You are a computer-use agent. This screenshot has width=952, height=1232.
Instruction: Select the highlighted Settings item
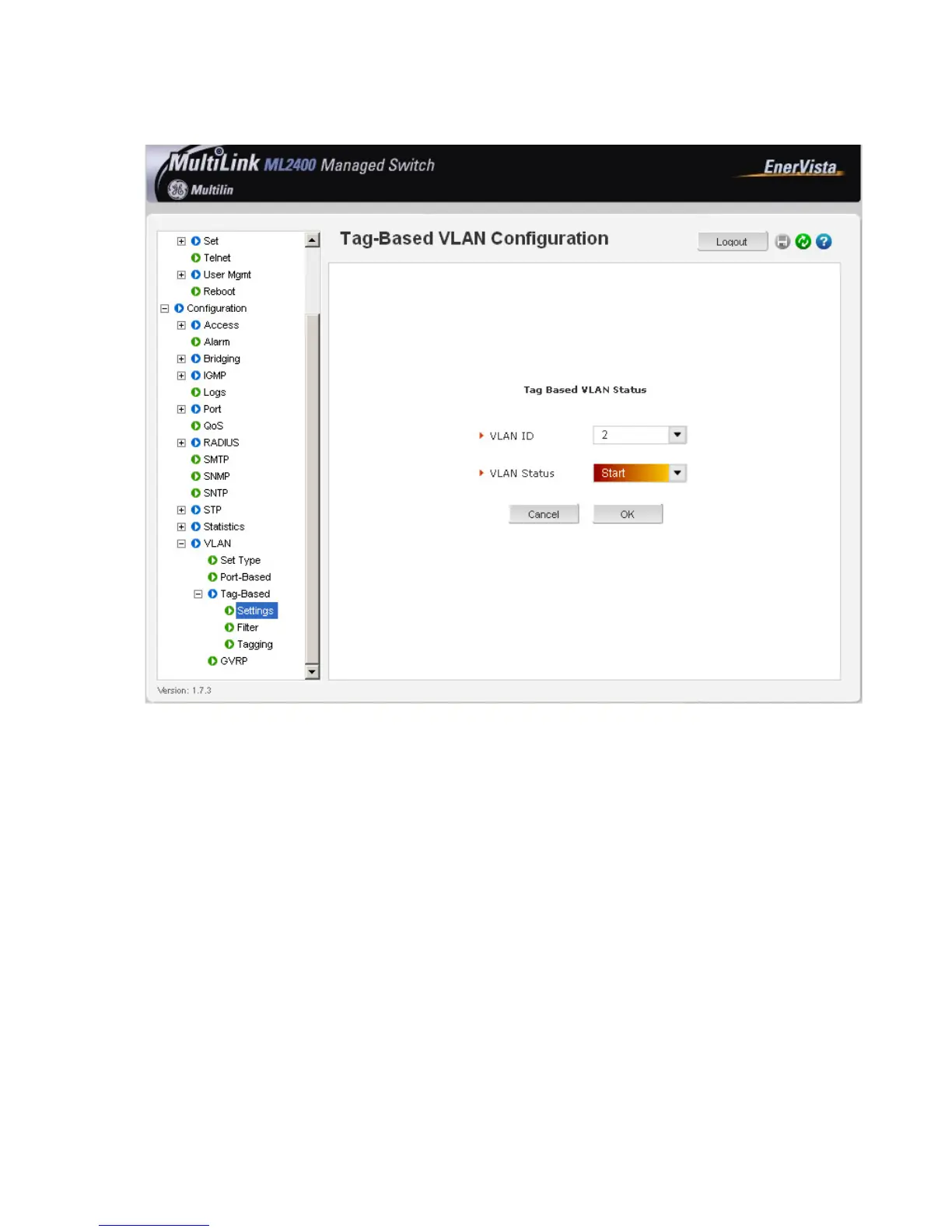click(x=256, y=611)
